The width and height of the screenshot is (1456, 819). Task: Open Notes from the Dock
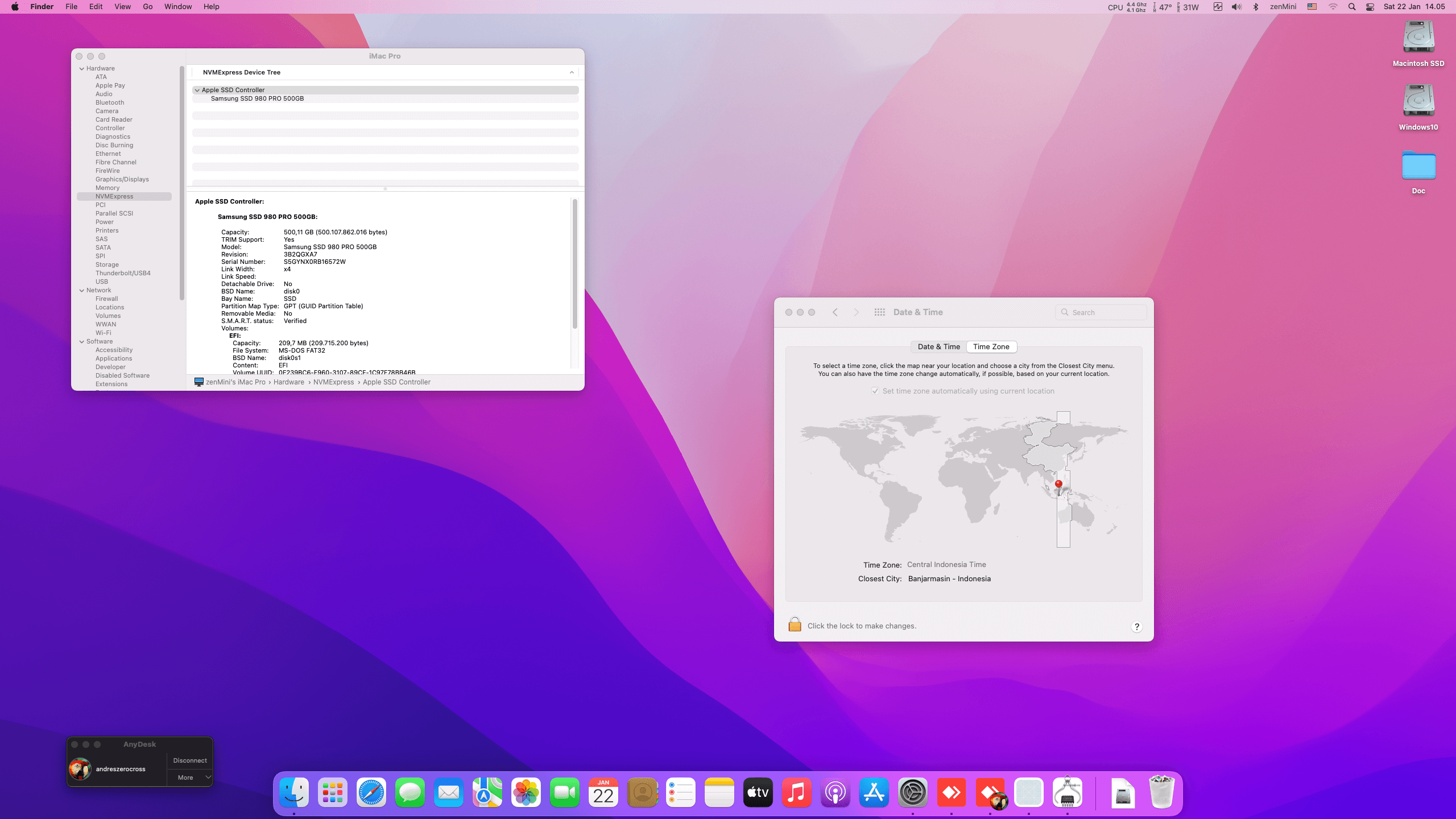[719, 792]
